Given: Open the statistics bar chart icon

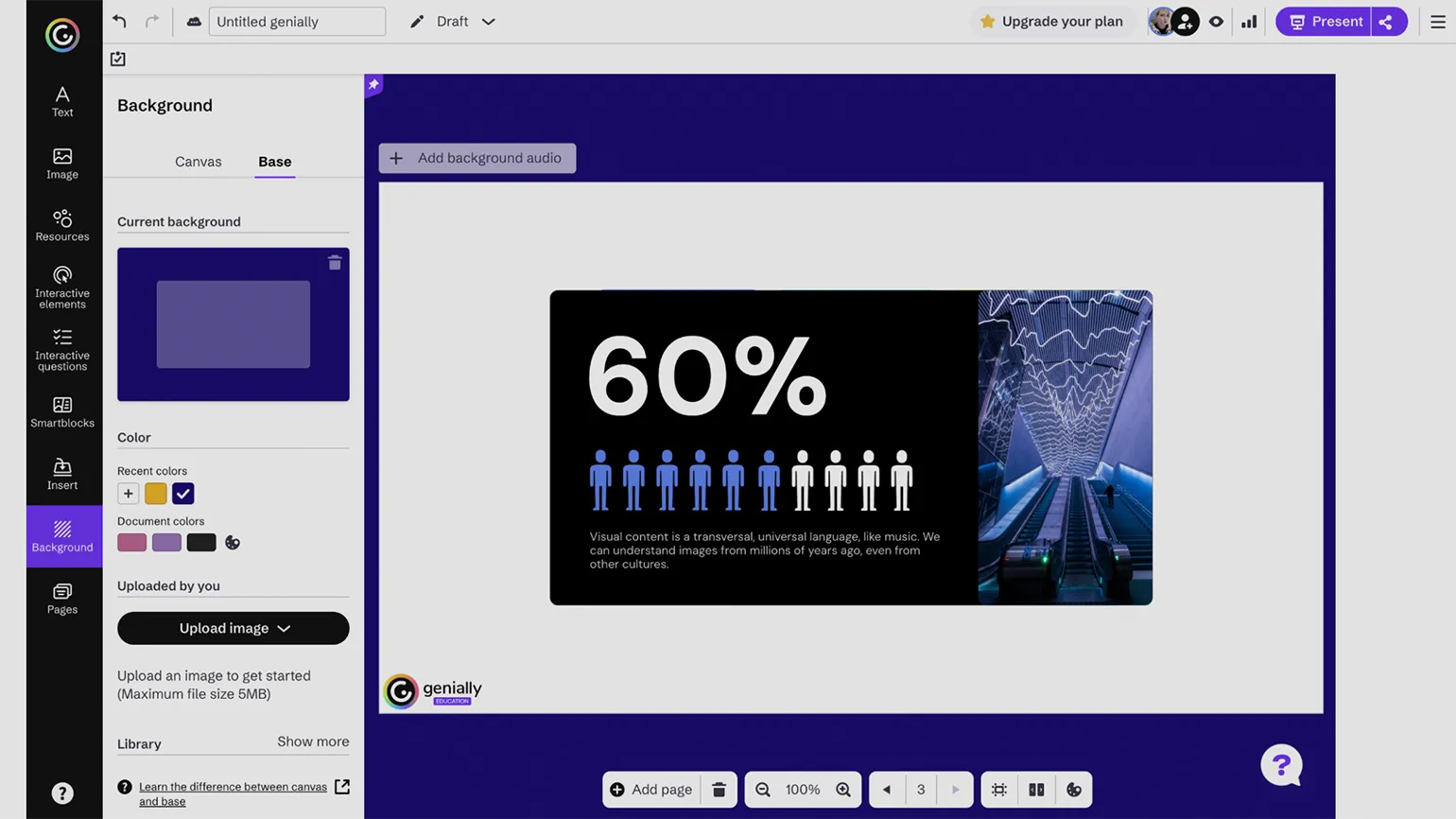Looking at the screenshot, I should tap(1249, 22).
